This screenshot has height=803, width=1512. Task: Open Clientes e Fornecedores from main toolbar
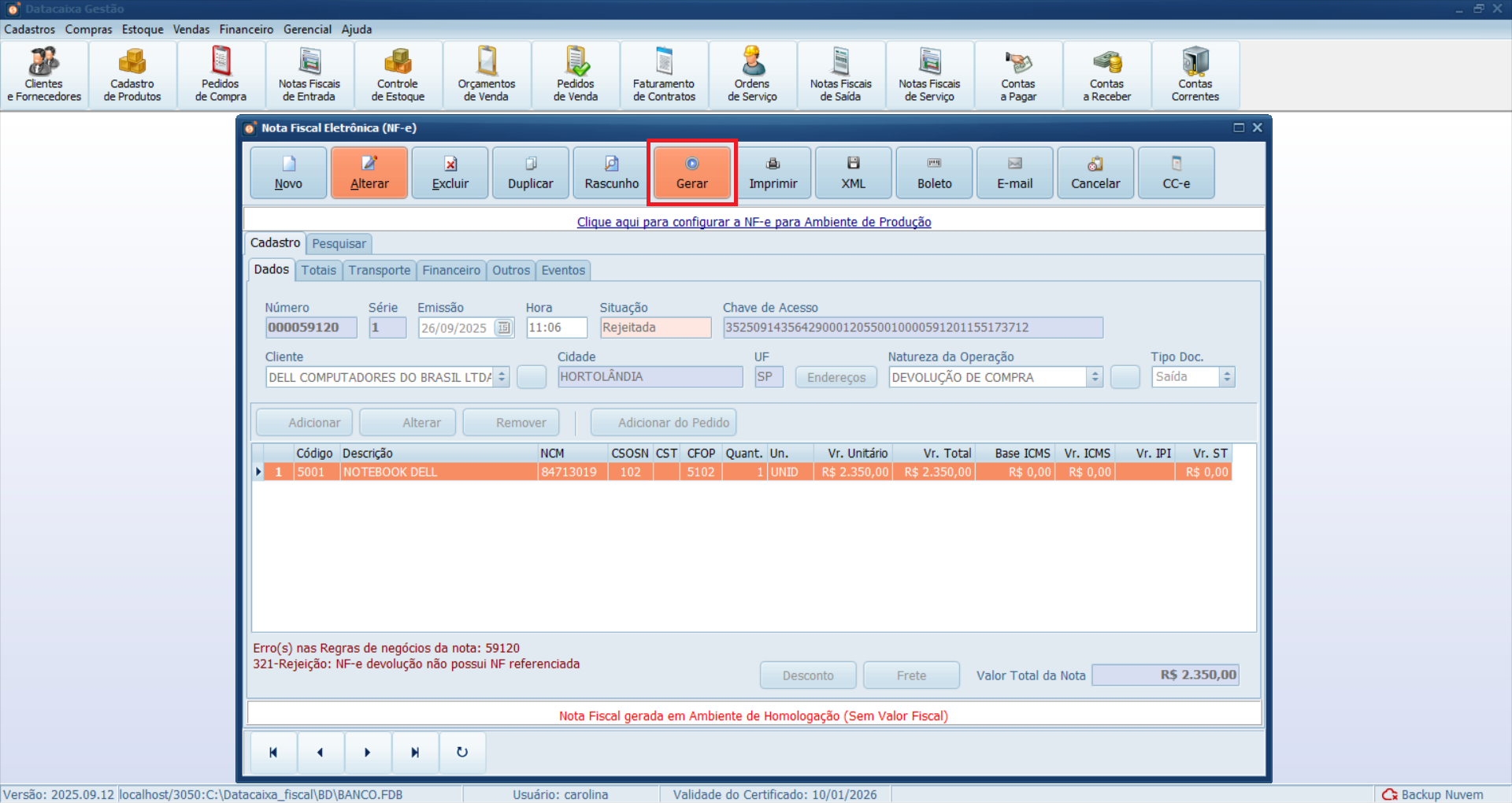44,76
